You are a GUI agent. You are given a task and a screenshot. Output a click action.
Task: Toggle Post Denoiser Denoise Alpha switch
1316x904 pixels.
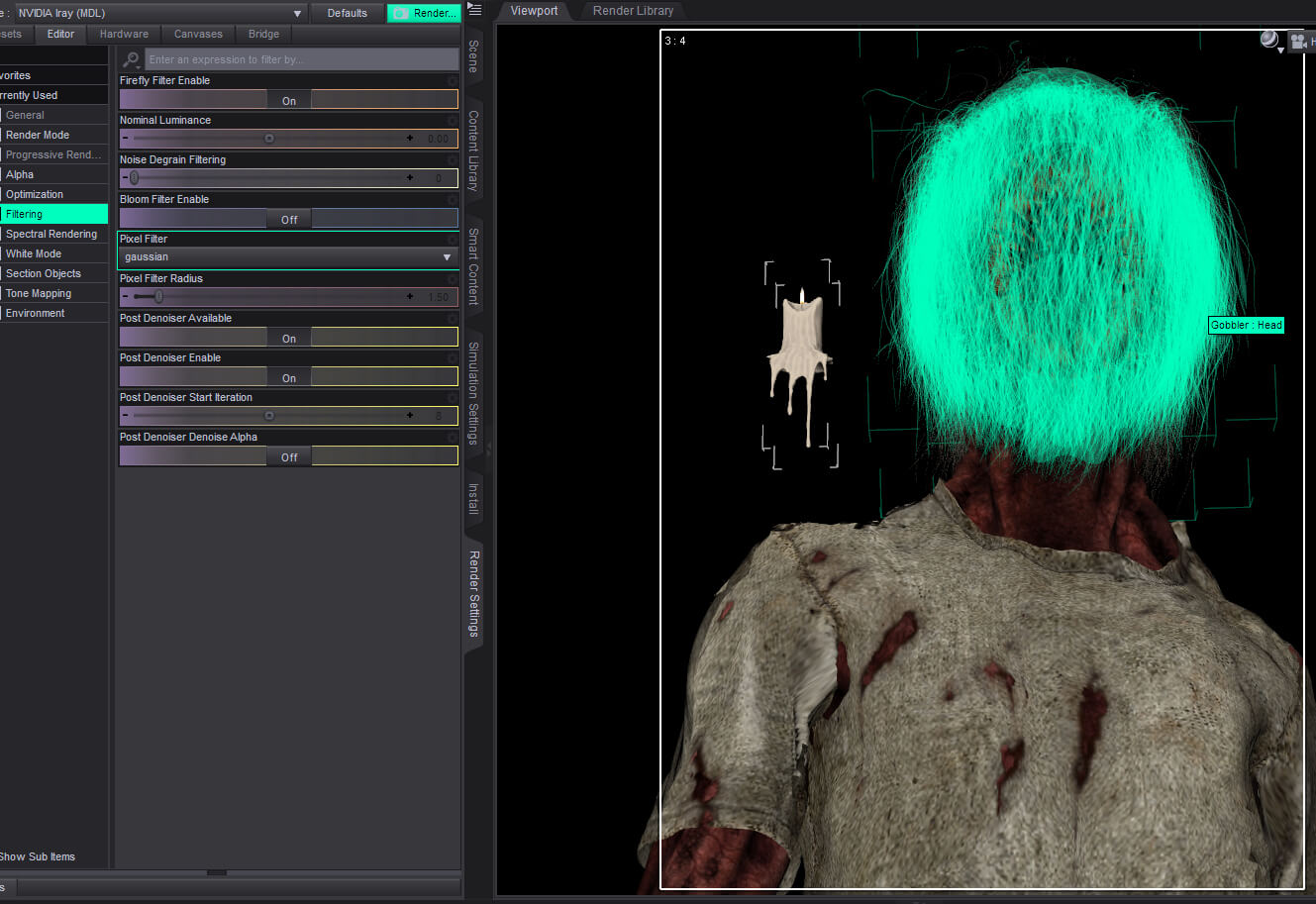click(289, 456)
